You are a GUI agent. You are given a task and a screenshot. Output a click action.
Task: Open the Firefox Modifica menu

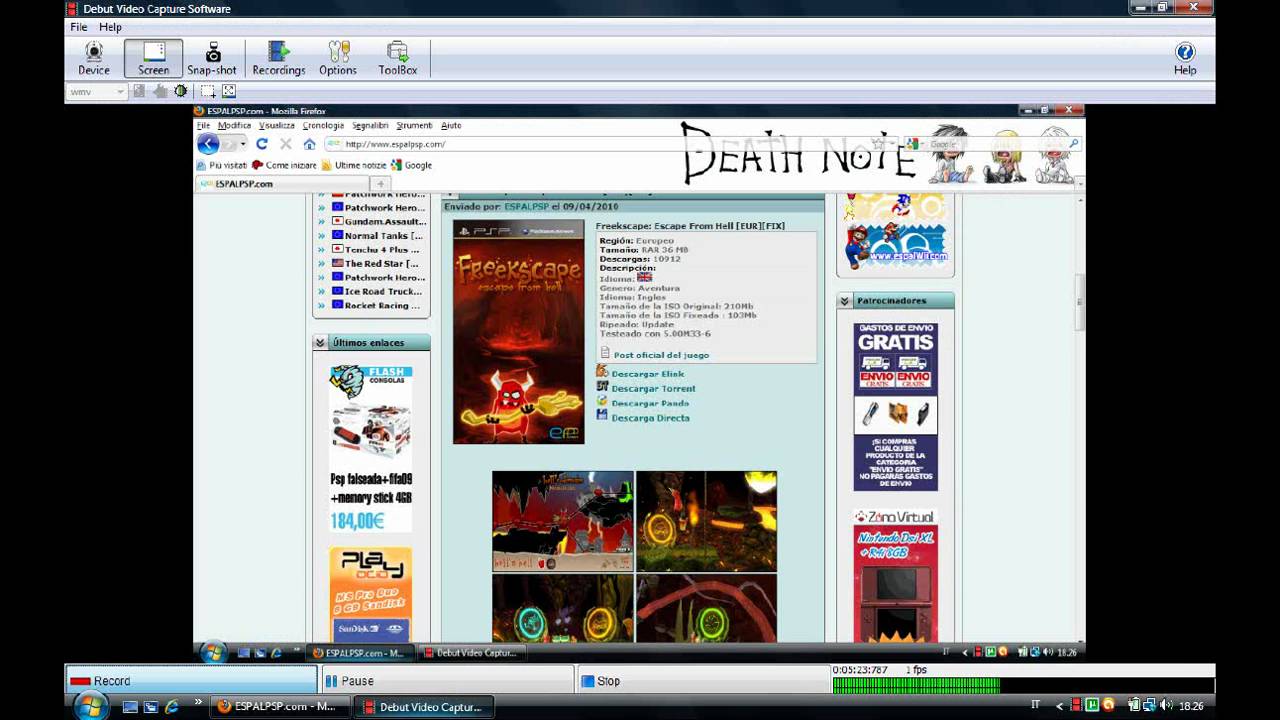(234, 125)
